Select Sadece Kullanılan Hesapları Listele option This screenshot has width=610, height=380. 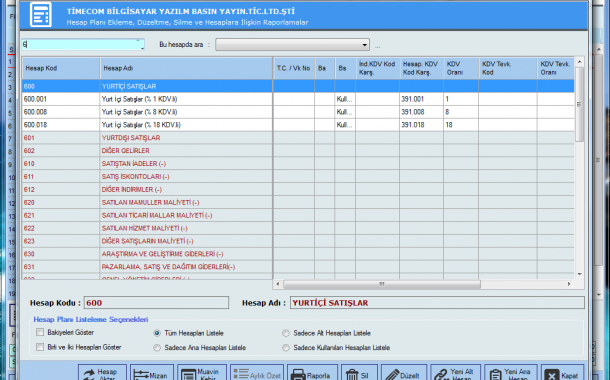coord(286,348)
